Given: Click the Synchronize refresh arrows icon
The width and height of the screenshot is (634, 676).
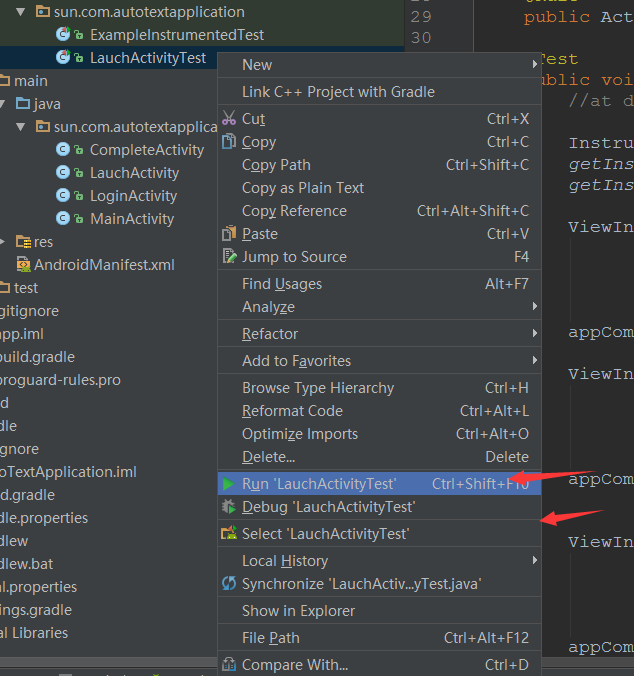Looking at the screenshot, I should tap(229, 583).
